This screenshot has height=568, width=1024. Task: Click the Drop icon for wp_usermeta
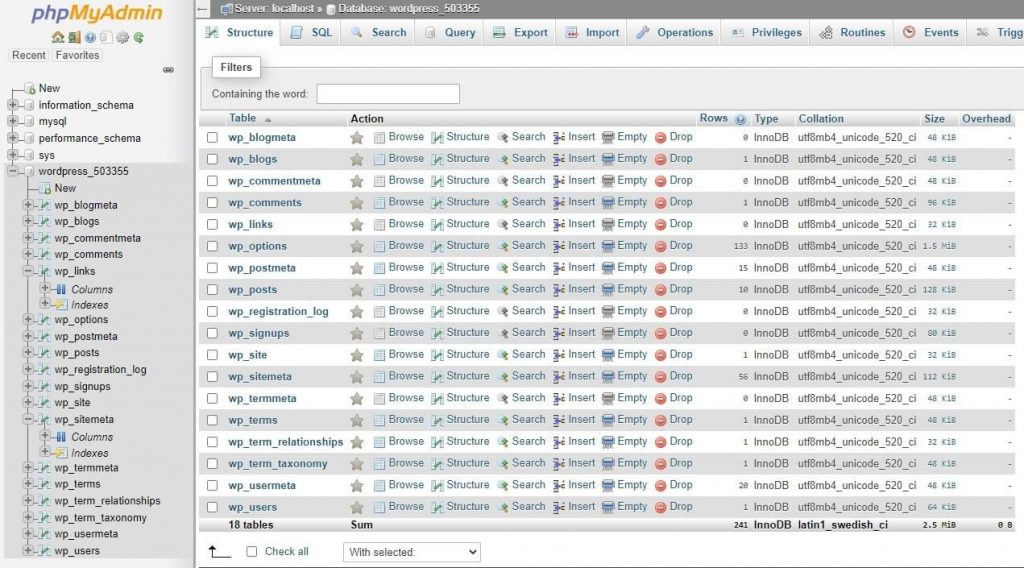pyautogui.click(x=660, y=486)
